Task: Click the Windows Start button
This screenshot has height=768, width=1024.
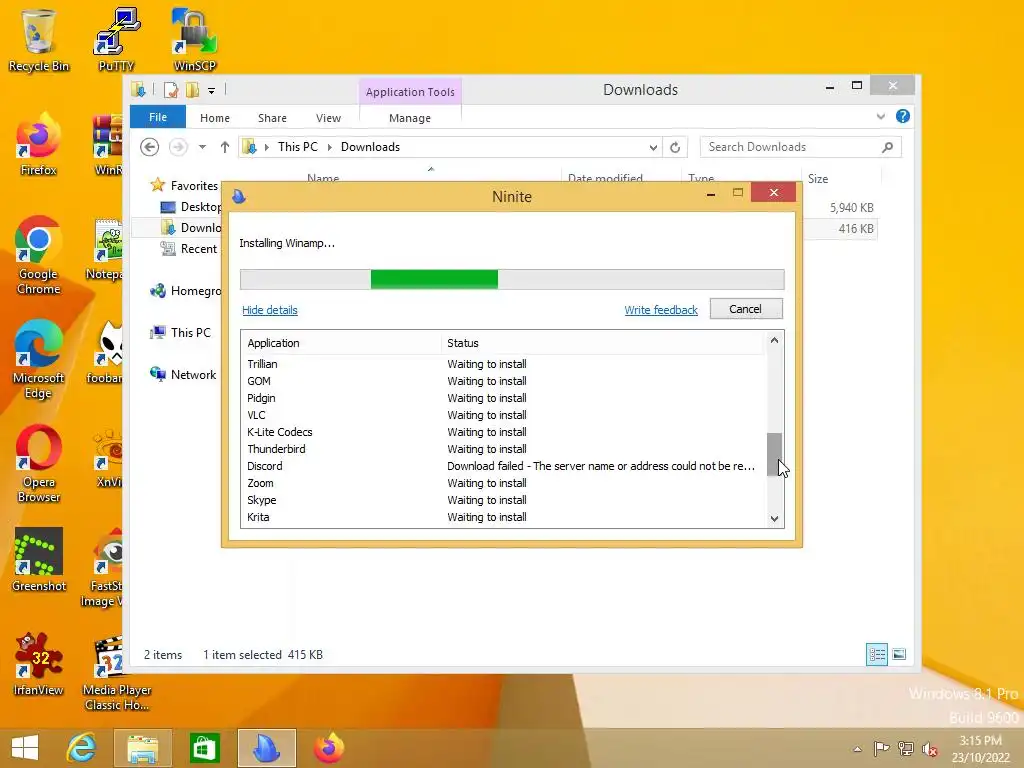Action: click(x=25, y=748)
